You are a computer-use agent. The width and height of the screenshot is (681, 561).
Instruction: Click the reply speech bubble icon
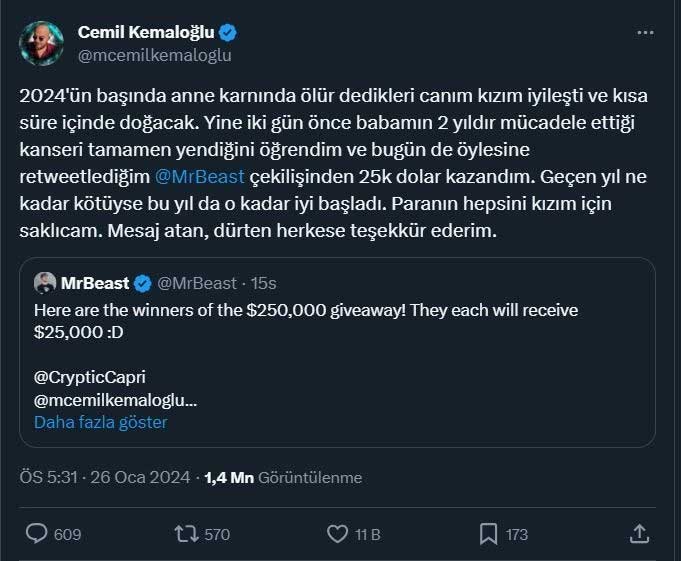38,534
